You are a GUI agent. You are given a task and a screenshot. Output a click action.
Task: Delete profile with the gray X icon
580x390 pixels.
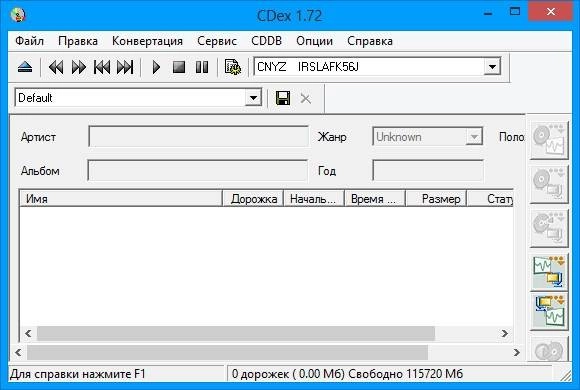point(306,99)
